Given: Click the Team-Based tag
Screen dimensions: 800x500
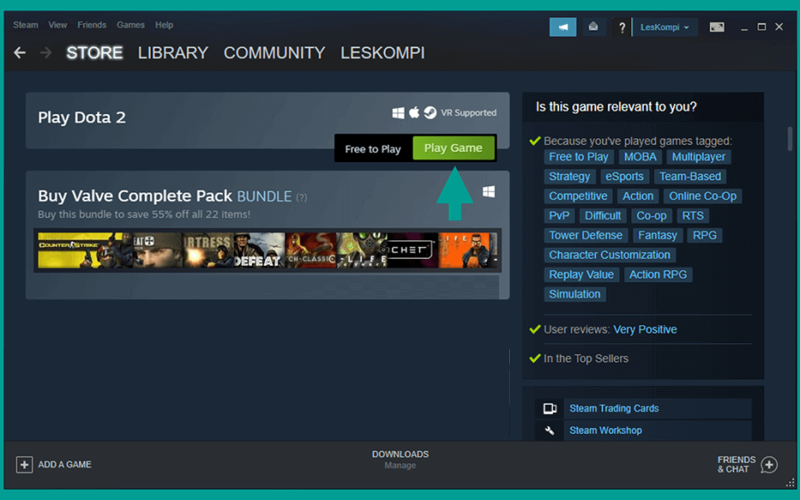Looking at the screenshot, I should [690, 177].
